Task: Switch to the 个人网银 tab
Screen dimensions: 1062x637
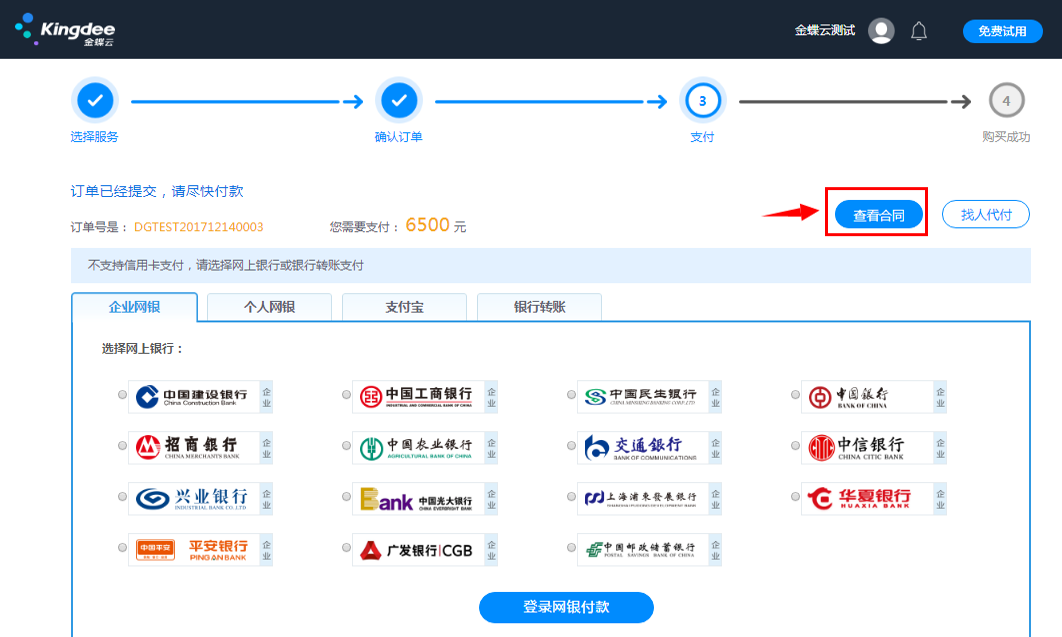Action: 270,307
